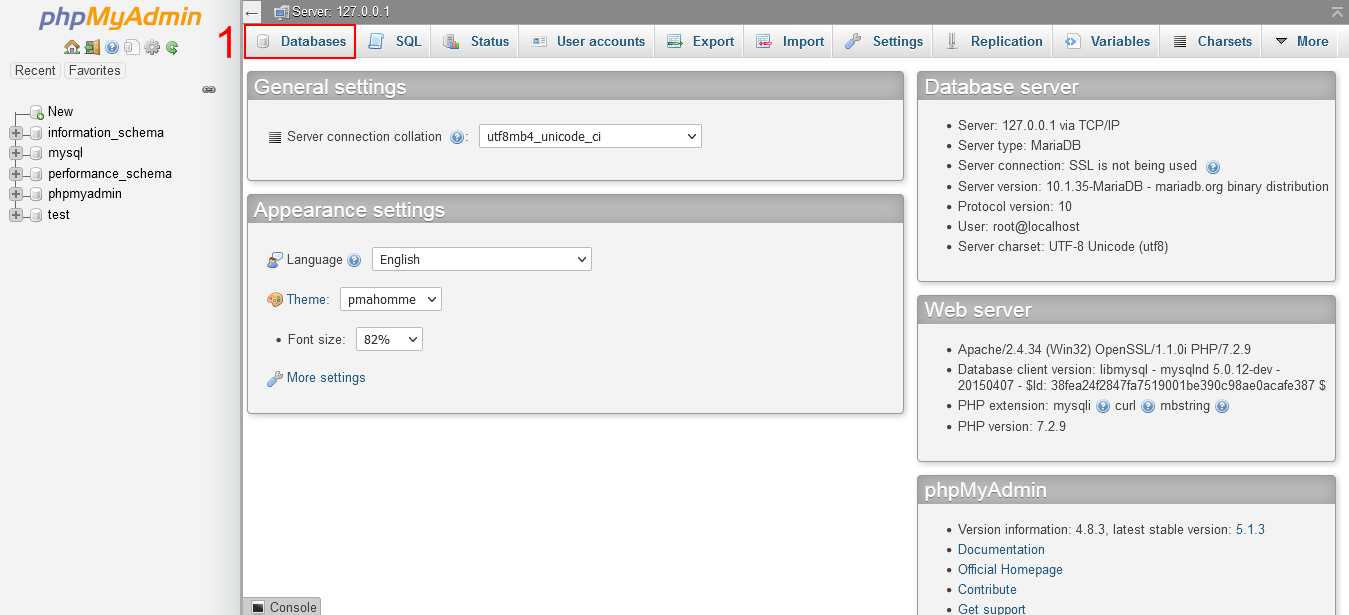Viewport: 1349px width, 615px height.
Task: Open help icon next to mbstring extension
Action: [x=1222, y=407]
